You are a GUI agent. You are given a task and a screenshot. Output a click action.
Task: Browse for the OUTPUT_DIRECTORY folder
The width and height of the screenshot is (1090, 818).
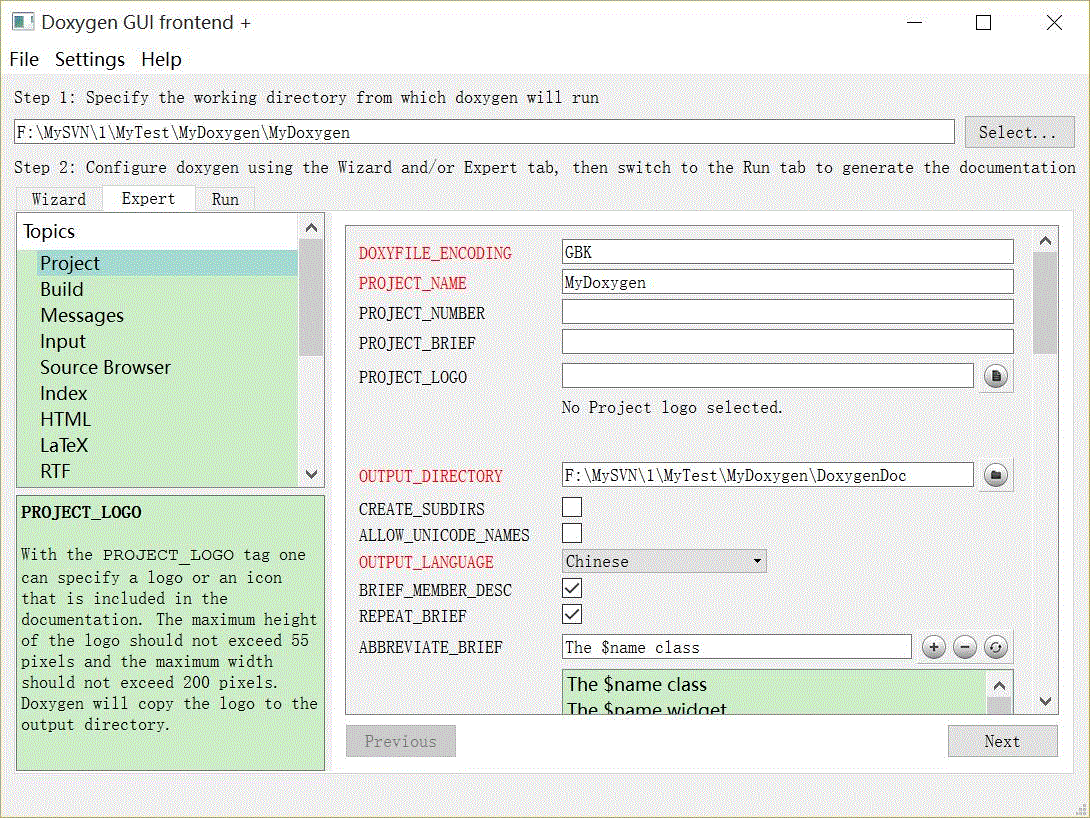click(995, 475)
